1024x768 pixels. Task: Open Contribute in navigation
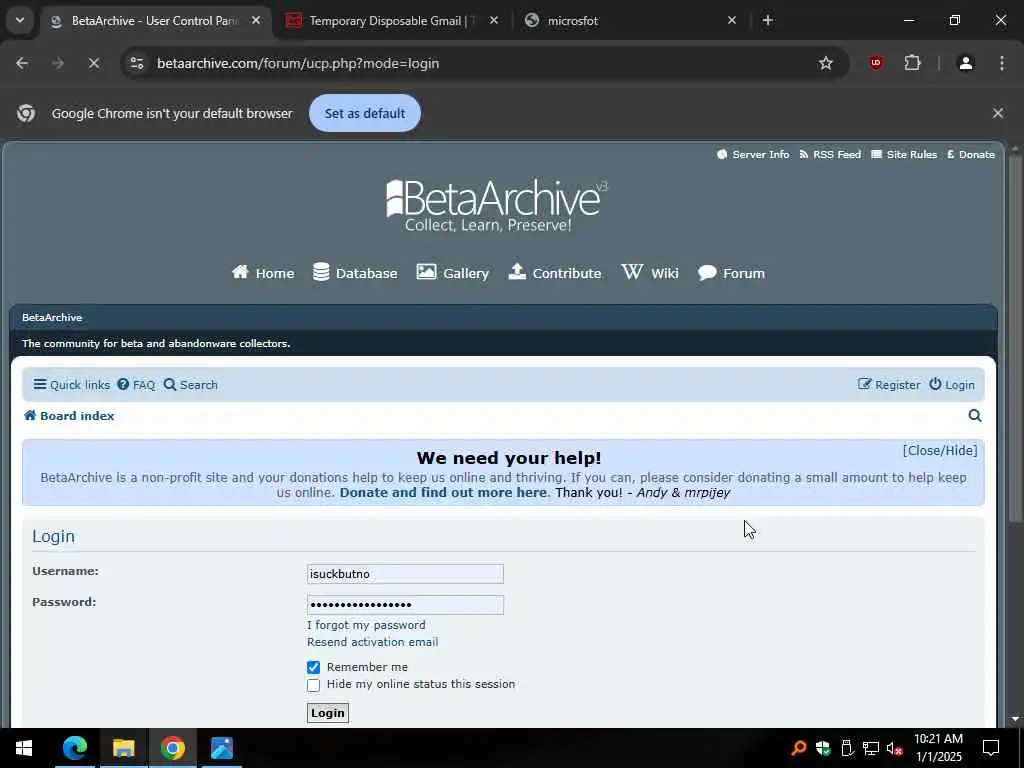554,273
